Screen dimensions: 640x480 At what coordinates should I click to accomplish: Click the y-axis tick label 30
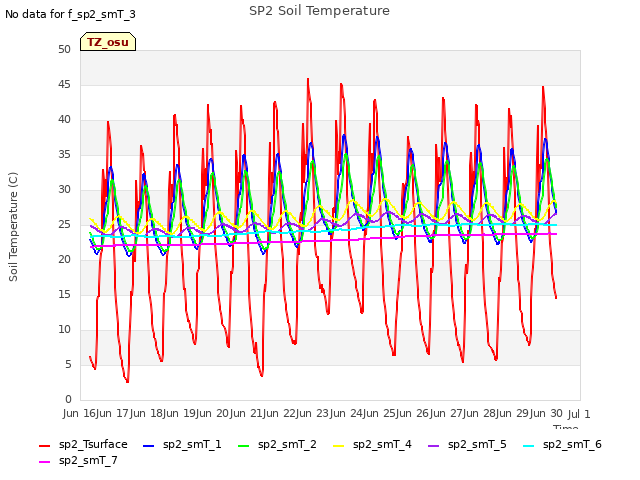pyautogui.click(x=64, y=189)
